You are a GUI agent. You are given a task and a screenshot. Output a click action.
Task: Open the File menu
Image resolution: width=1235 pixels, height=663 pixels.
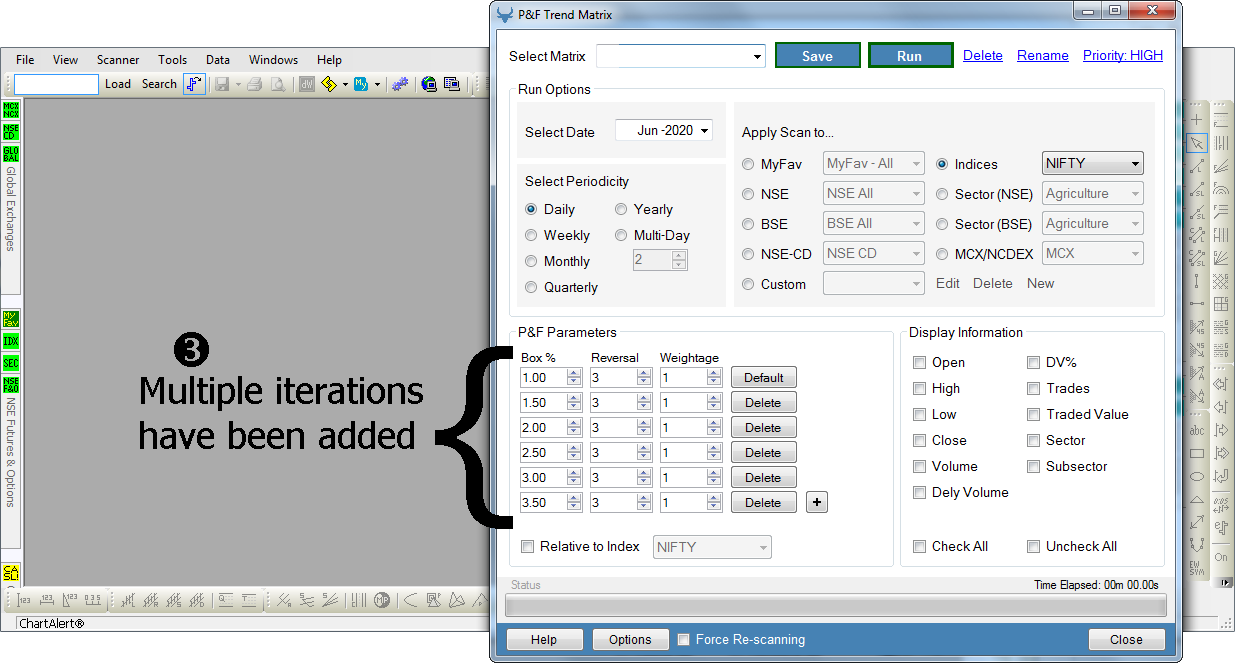tap(25, 60)
